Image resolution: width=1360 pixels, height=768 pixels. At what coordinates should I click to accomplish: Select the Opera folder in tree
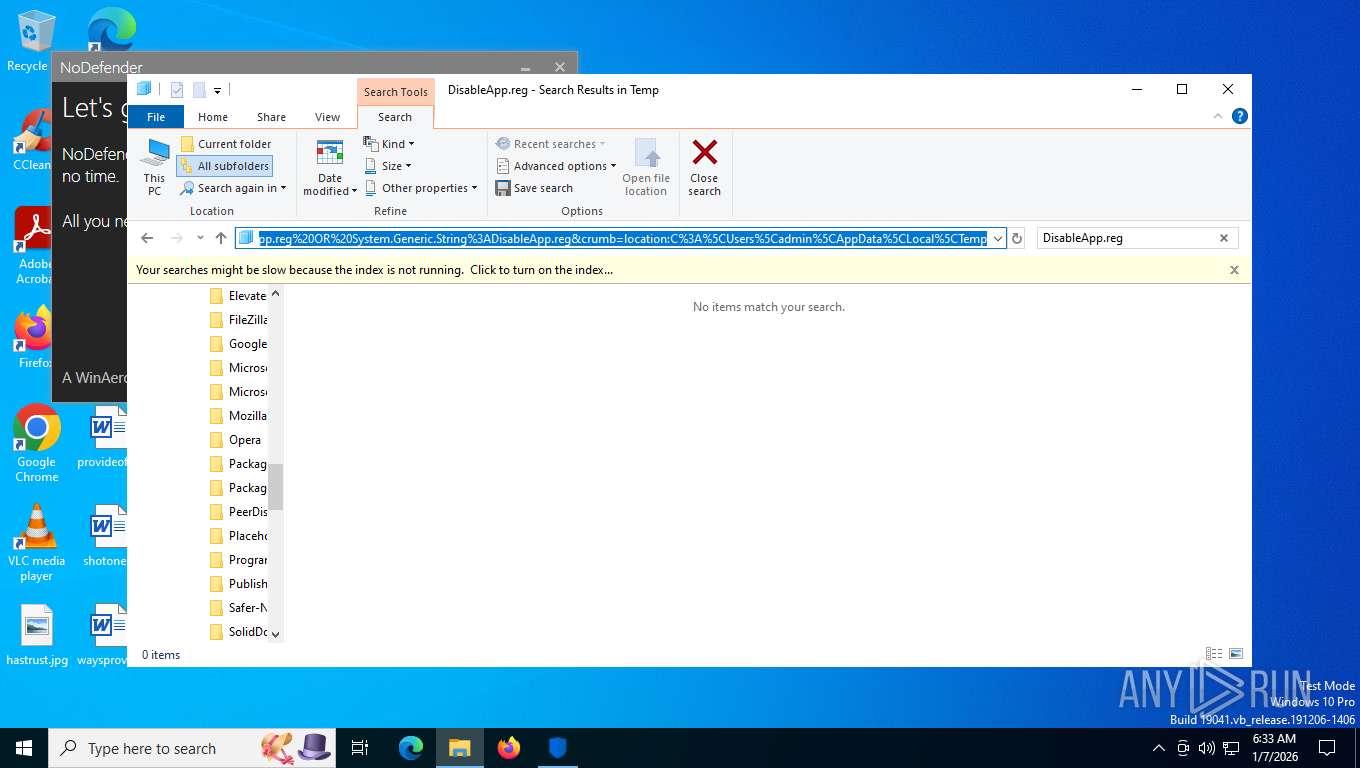point(236,440)
